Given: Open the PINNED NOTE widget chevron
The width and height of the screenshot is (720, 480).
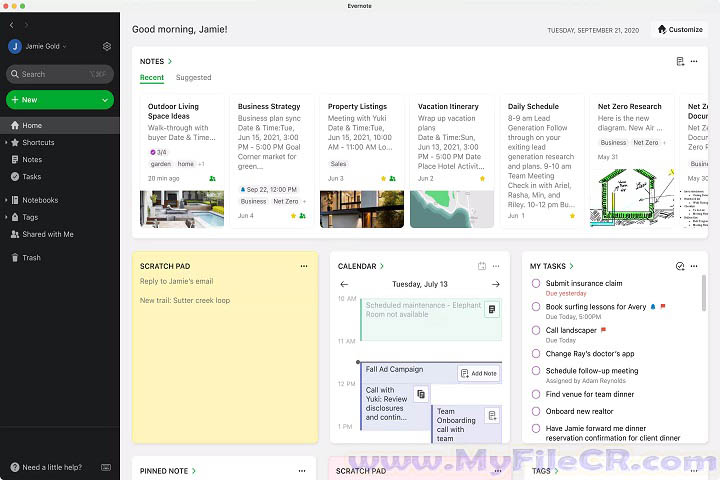Looking at the screenshot, I should coord(193,471).
